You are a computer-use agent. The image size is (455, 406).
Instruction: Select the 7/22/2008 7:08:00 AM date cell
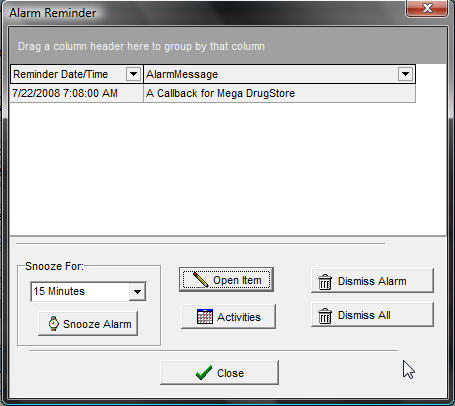(77, 93)
